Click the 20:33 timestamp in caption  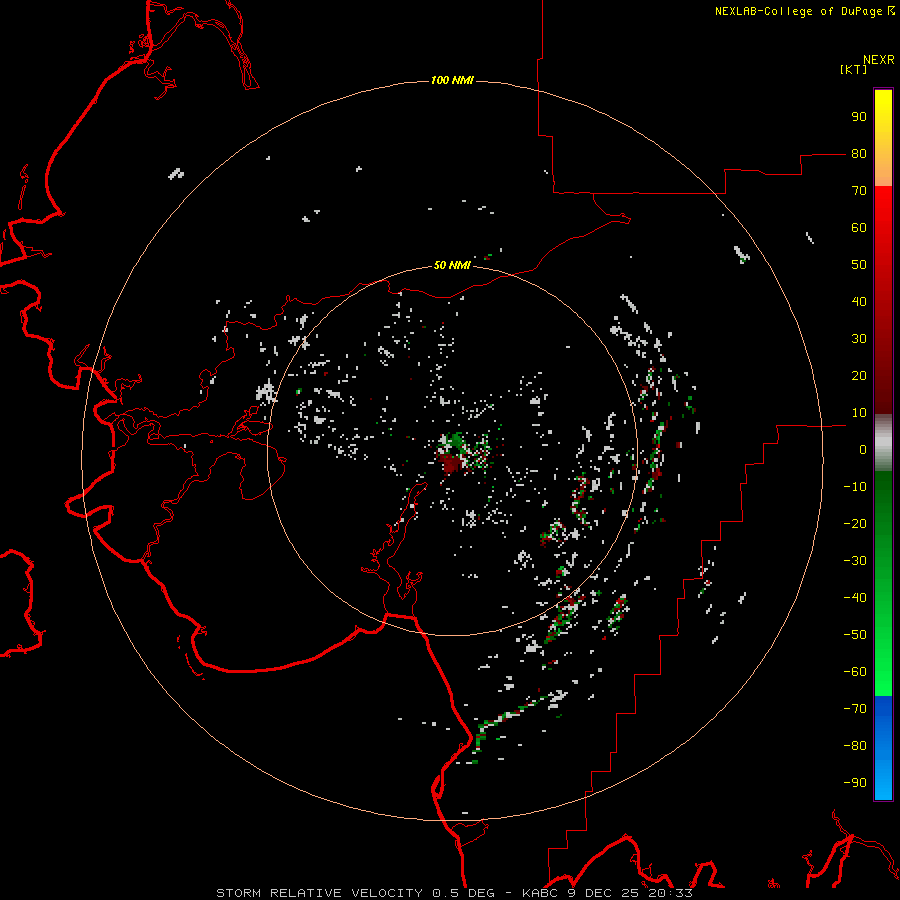pos(670,893)
